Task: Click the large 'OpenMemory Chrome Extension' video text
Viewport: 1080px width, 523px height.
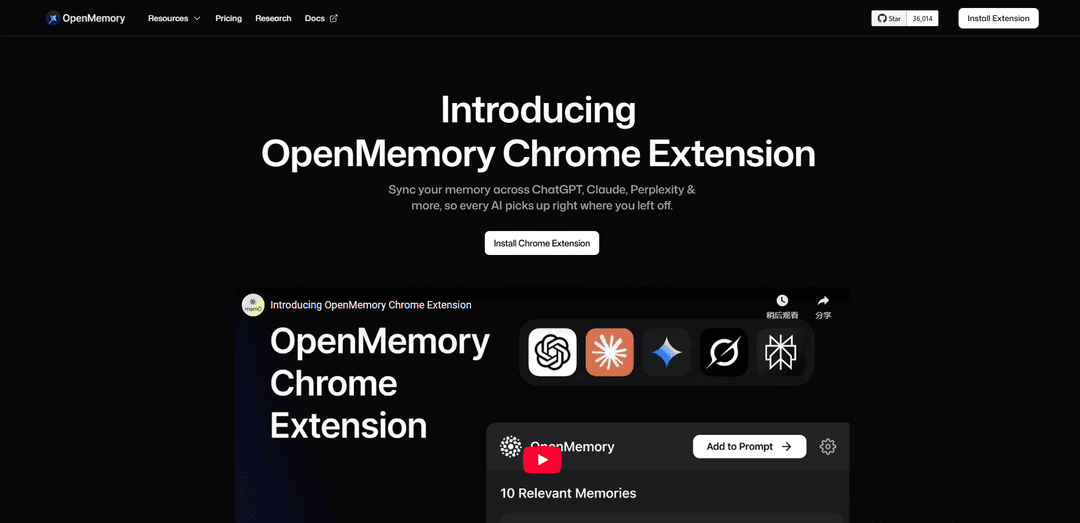Action: tap(380, 384)
